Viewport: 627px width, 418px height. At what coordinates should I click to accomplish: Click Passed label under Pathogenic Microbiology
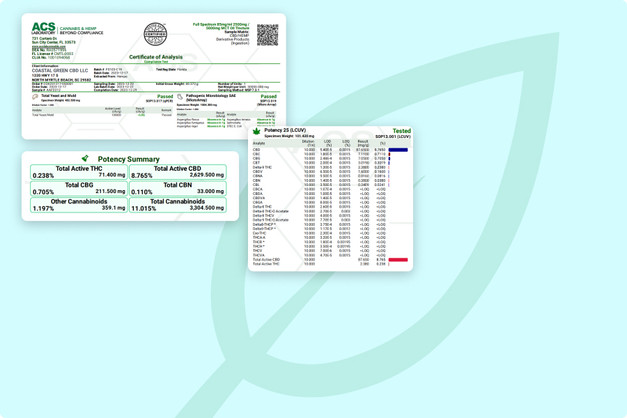[x=268, y=96]
